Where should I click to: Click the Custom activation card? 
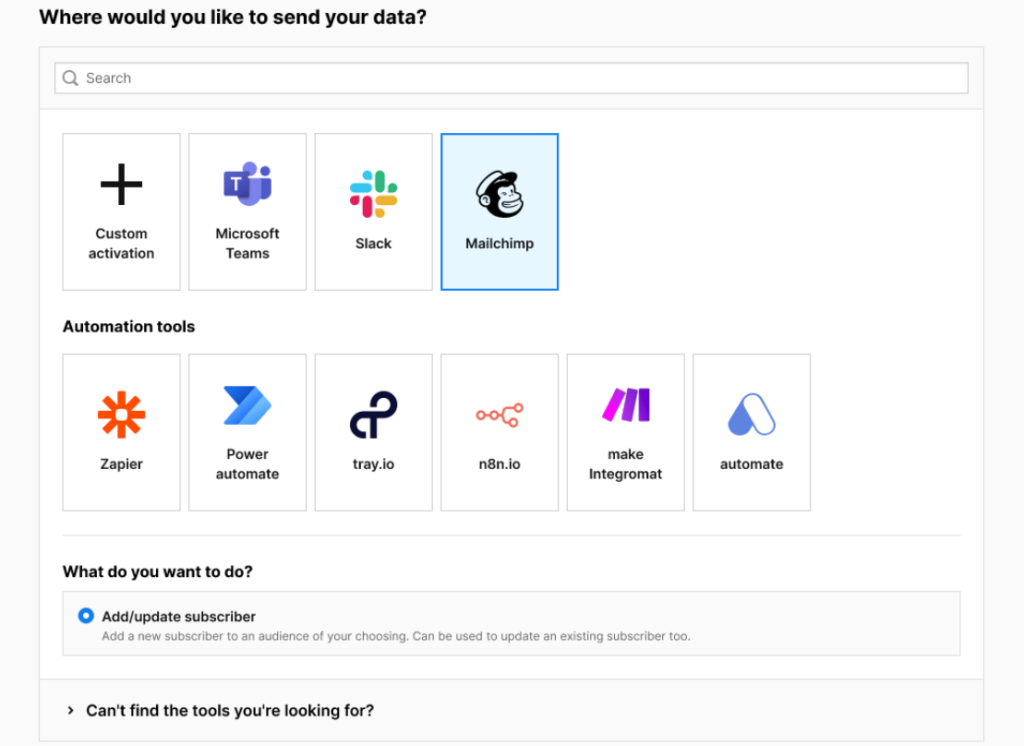pos(121,211)
